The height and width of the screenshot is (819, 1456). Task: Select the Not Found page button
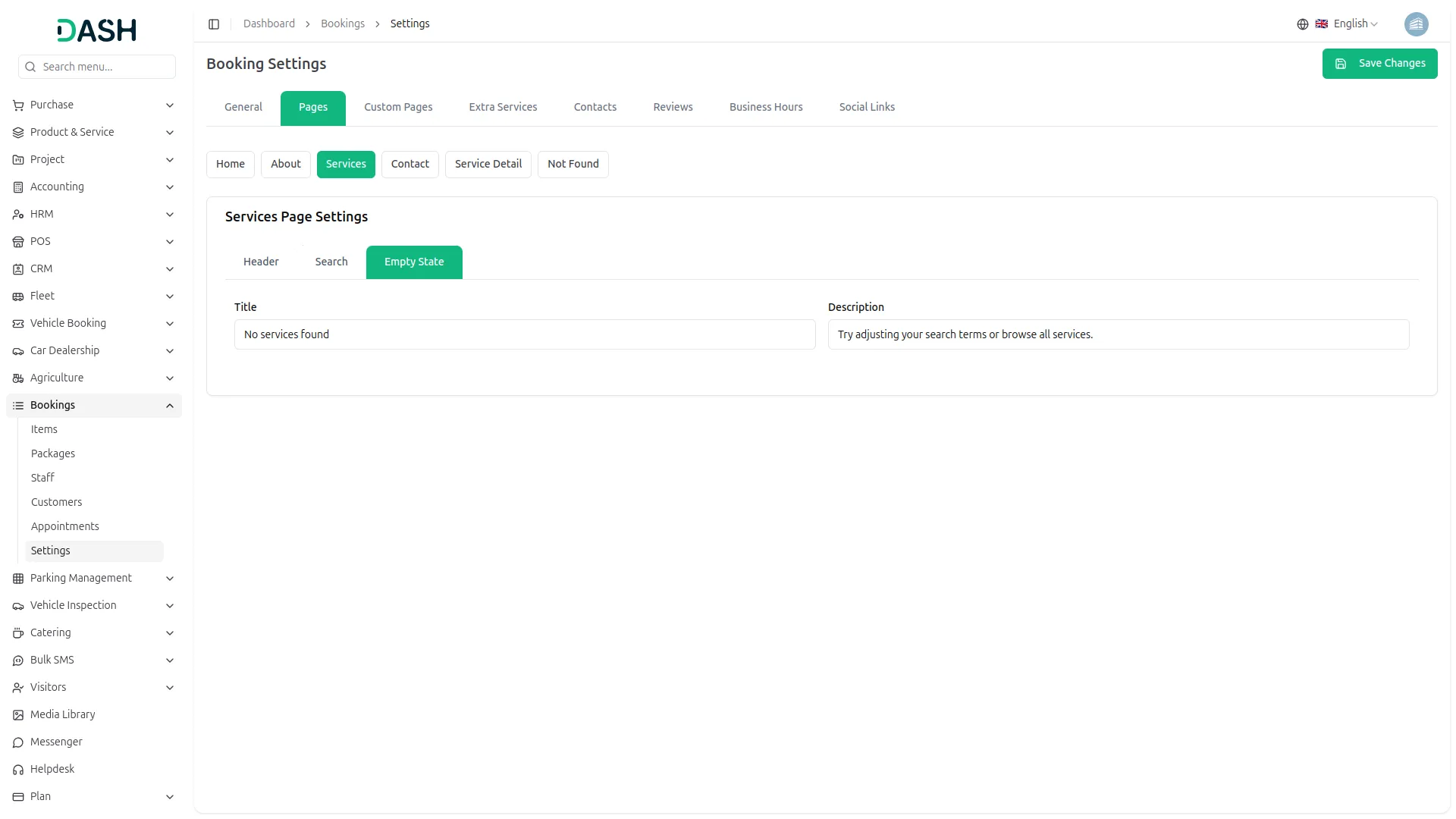click(x=573, y=165)
